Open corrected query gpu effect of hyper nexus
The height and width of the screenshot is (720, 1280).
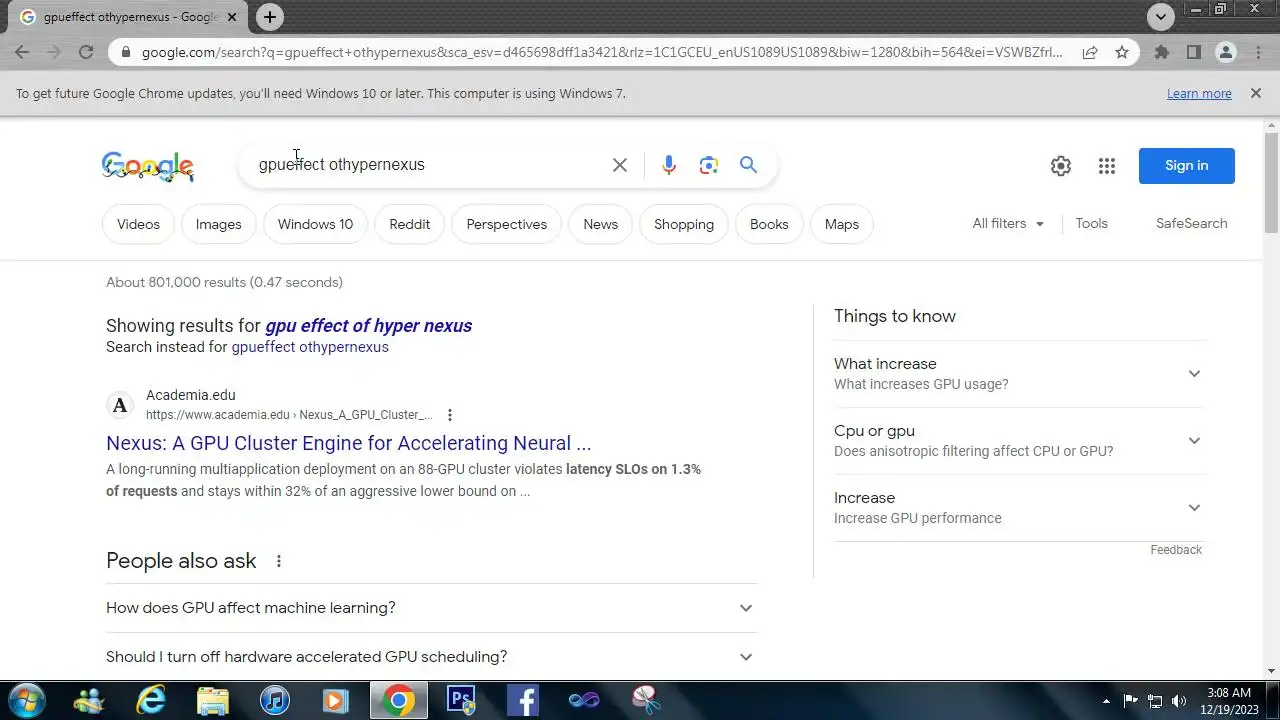tap(368, 326)
